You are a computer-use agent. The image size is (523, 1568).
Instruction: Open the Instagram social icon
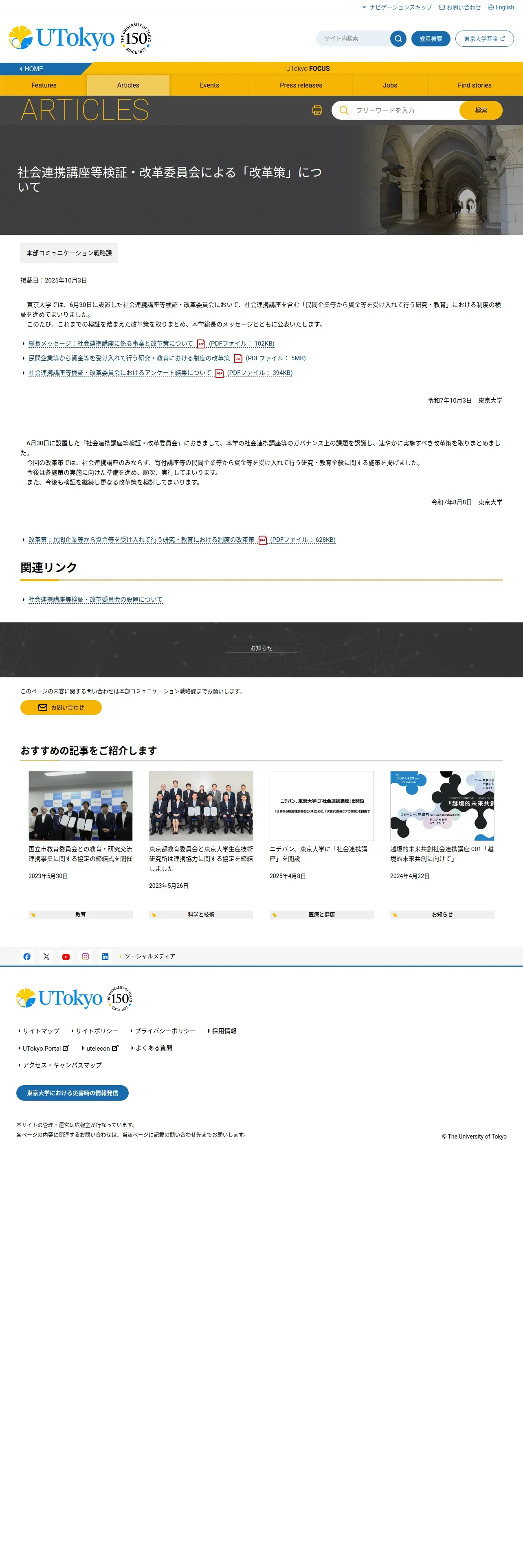(85, 956)
